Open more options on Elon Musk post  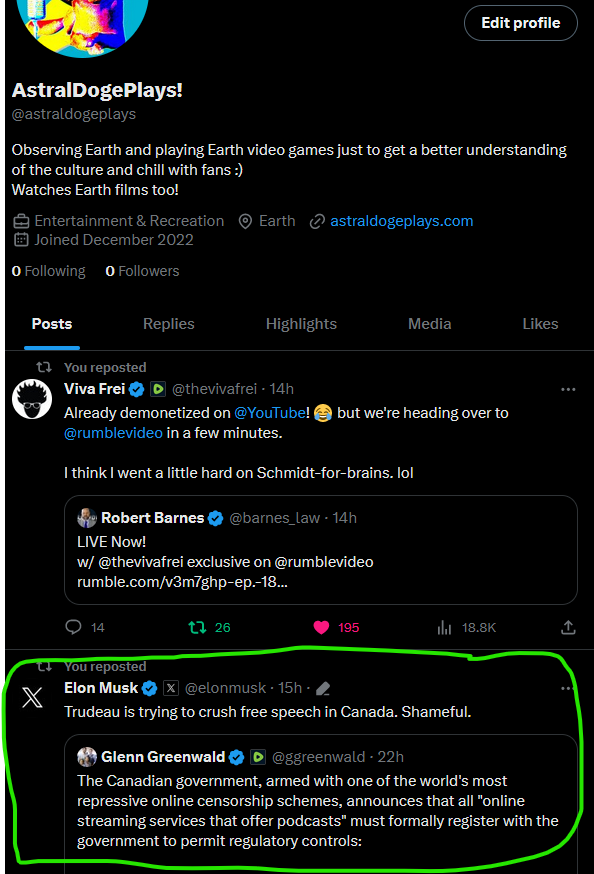point(568,688)
